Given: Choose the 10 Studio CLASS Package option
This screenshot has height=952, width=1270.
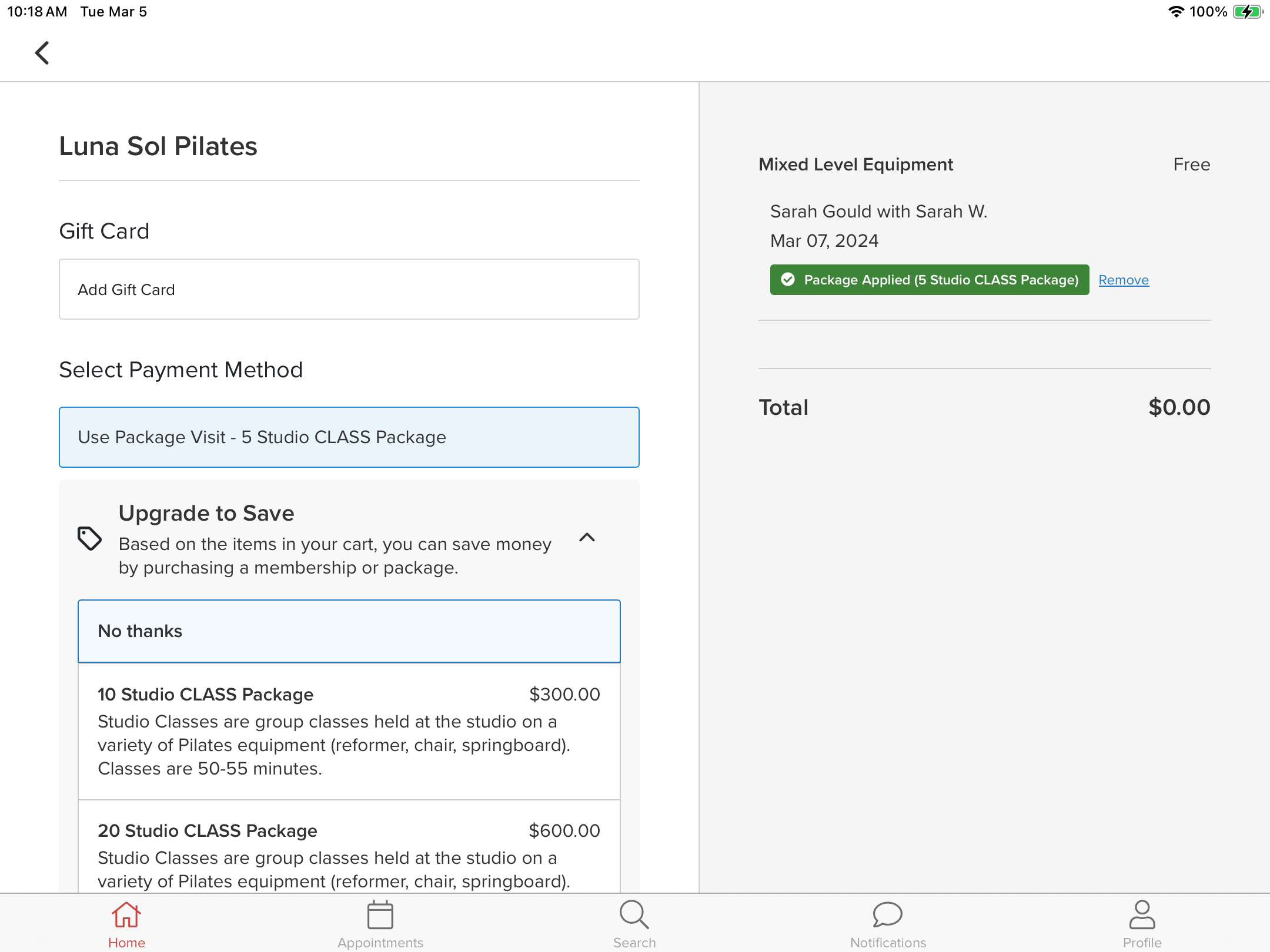Looking at the screenshot, I should click(x=349, y=731).
